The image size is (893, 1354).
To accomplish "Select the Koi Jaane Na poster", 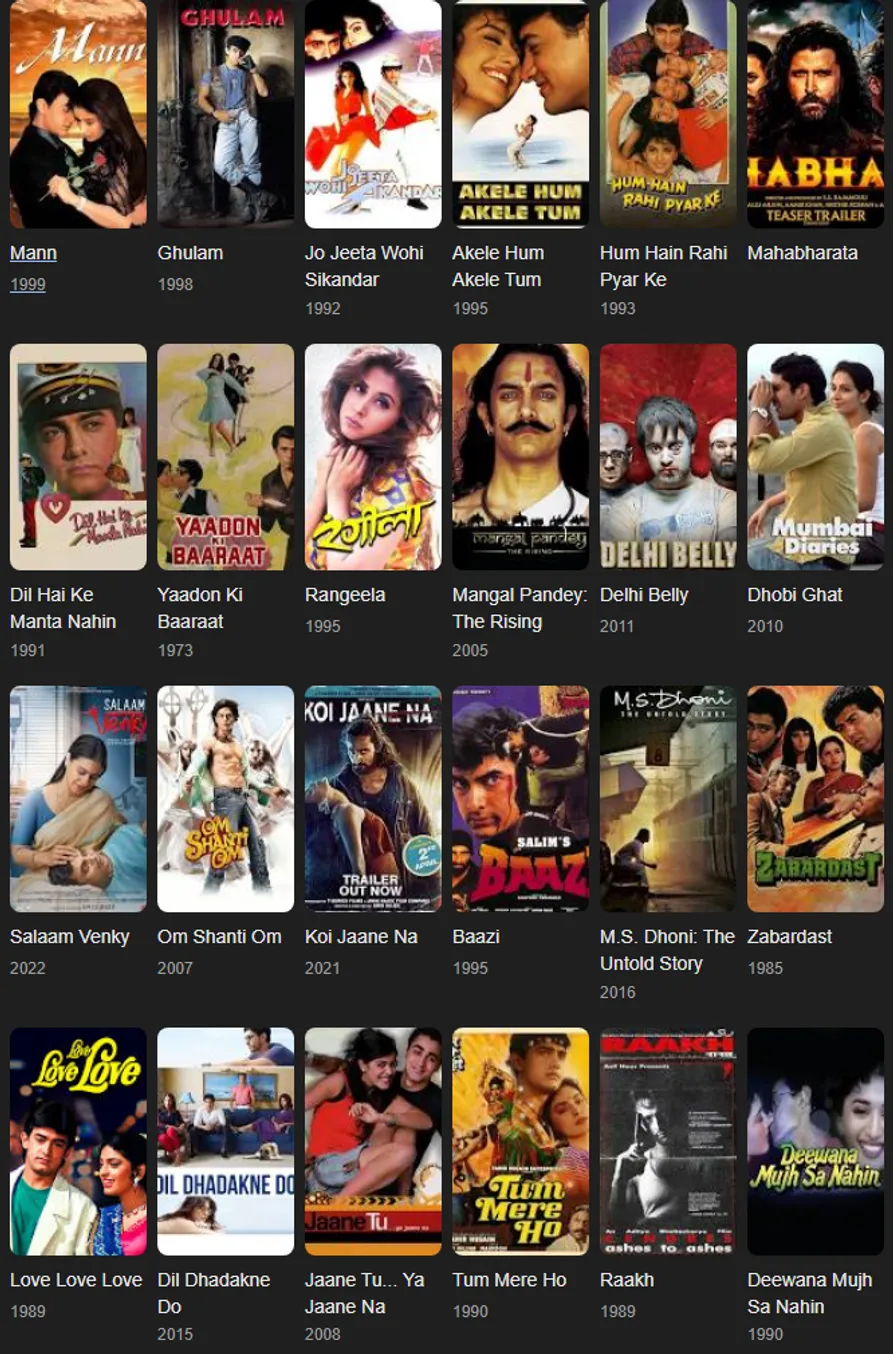I will coord(373,799).
